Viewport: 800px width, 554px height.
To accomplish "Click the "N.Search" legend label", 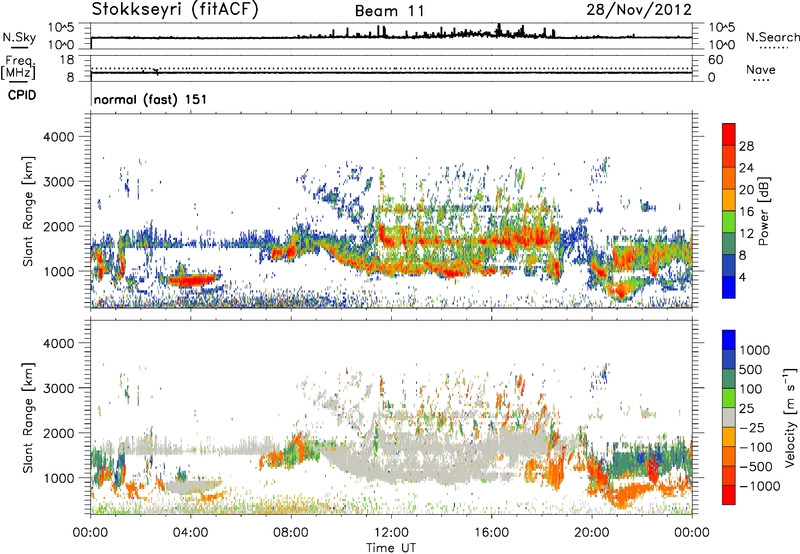I will pyautogui.click(x=772, y=37).
